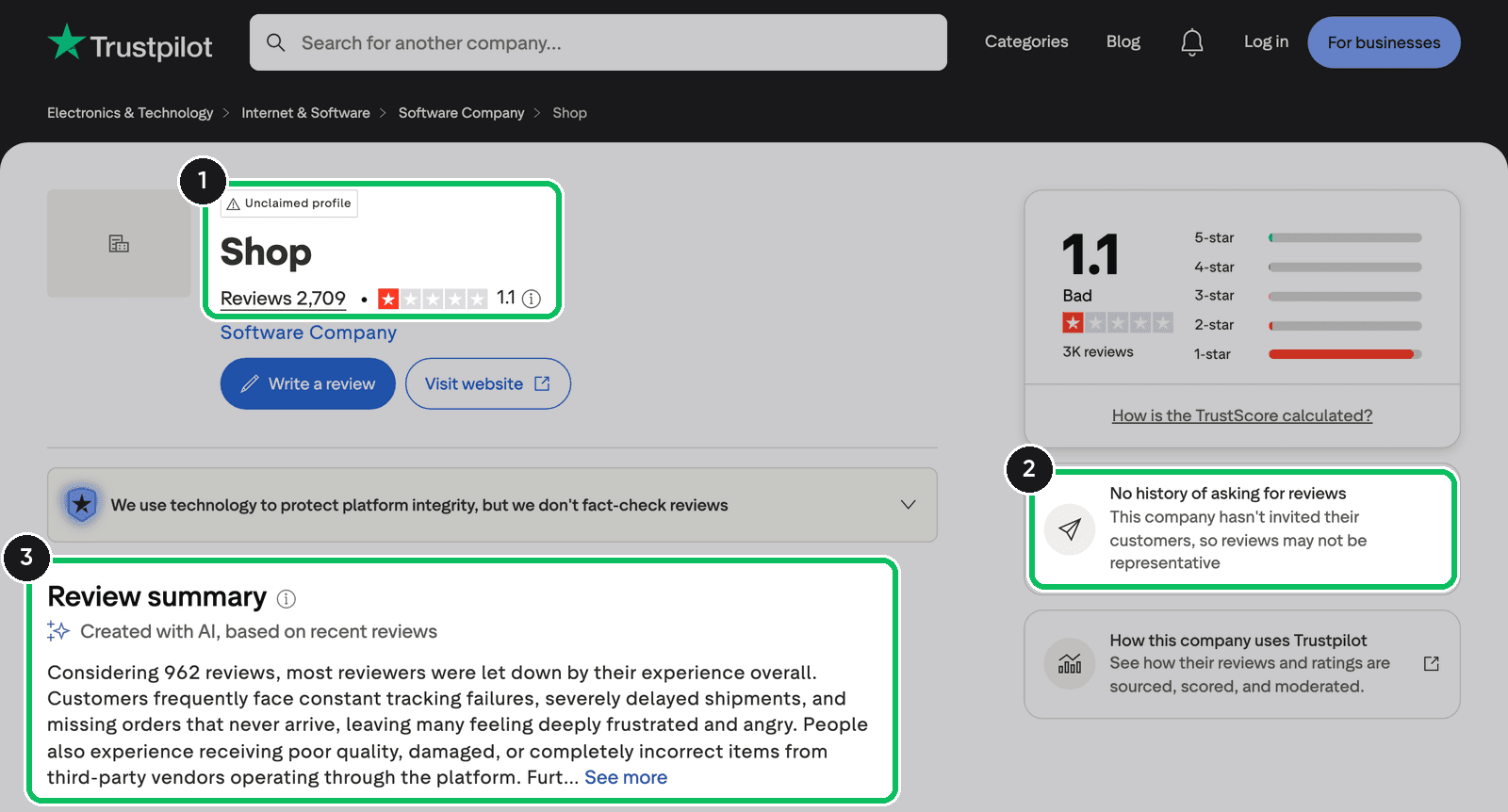Open external link icon for Trustpilot usage
1508x812 pixels.
coord(1432,664)
